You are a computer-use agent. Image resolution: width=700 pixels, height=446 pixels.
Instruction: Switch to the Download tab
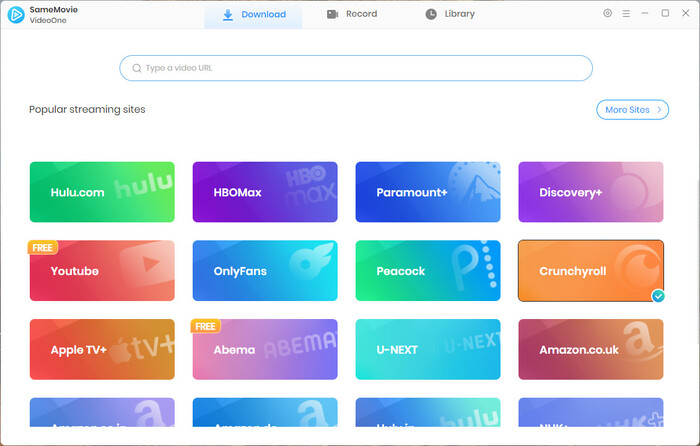point(254,14)
